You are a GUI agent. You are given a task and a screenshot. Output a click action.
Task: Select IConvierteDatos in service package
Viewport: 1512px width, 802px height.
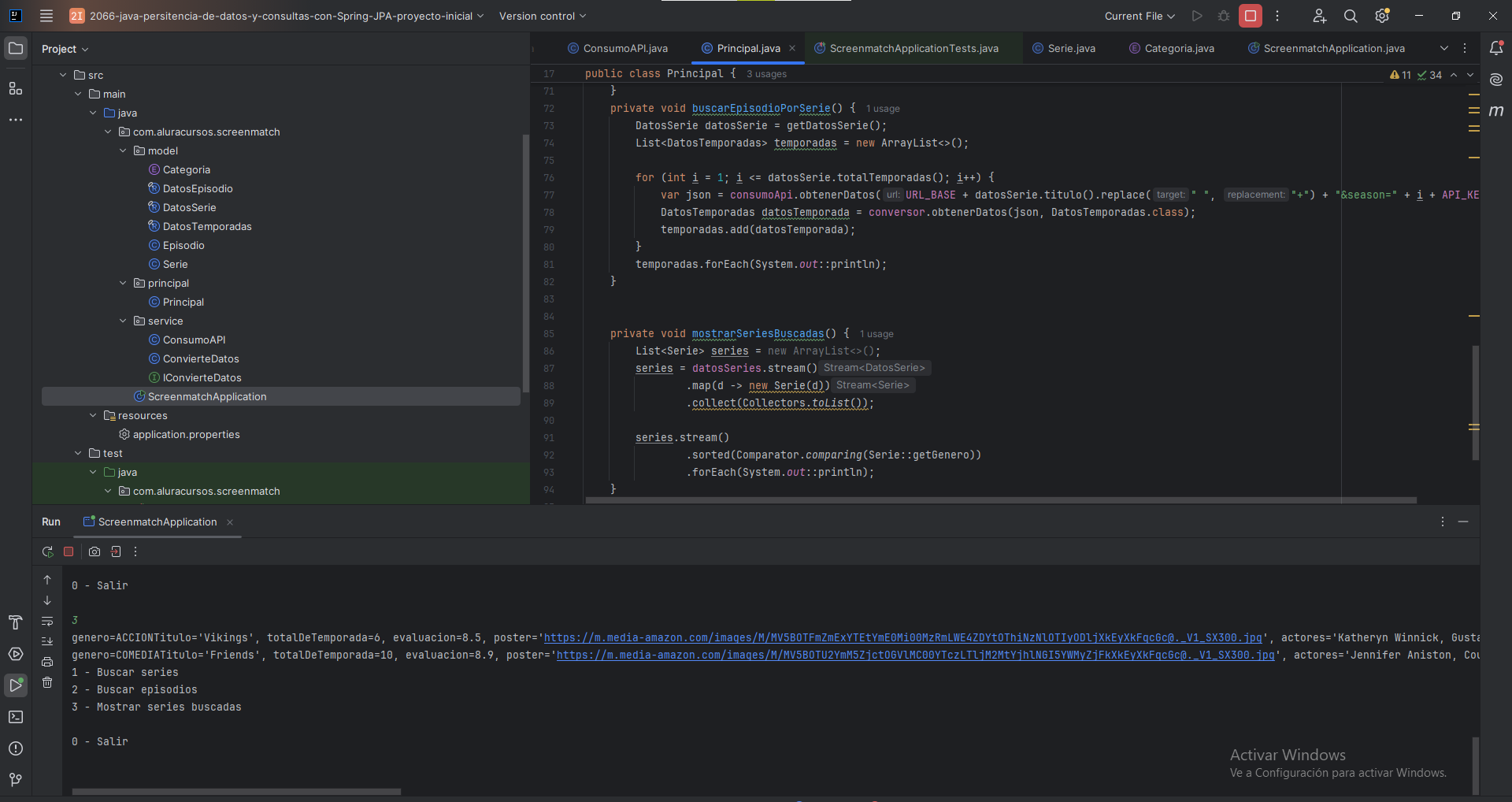(202, 377)
